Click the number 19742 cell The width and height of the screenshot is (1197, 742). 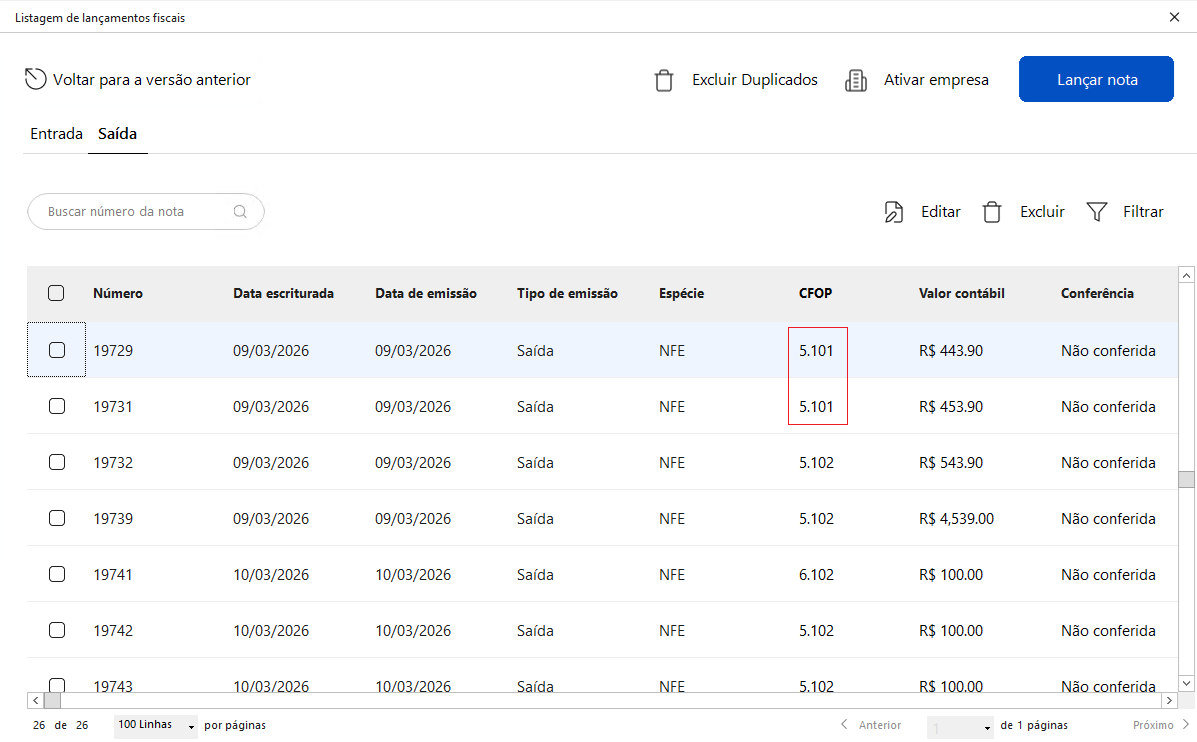click(x=113, y=631)
